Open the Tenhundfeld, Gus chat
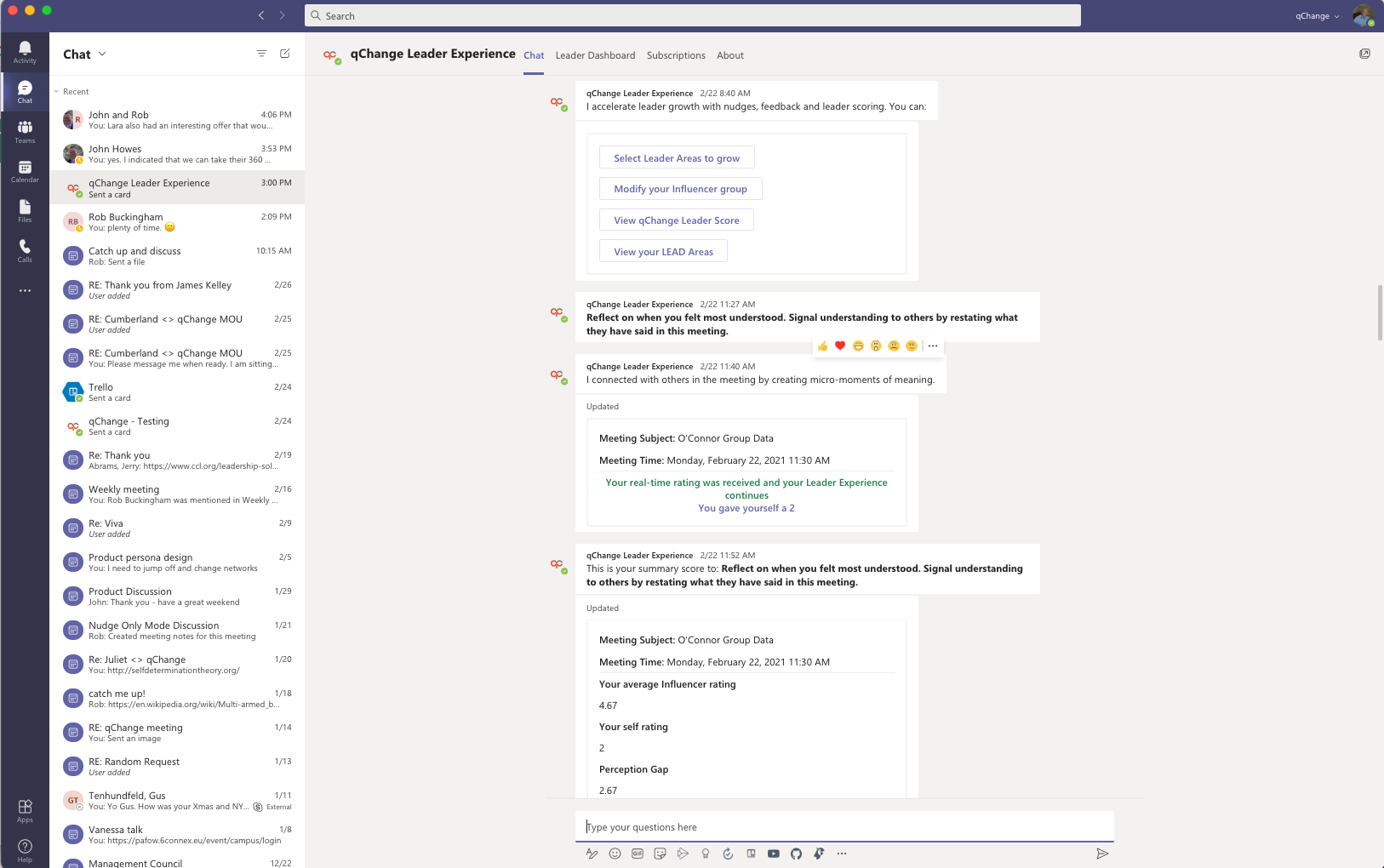The height and width of the screenshot is (868, 1384). click(177, 800)
